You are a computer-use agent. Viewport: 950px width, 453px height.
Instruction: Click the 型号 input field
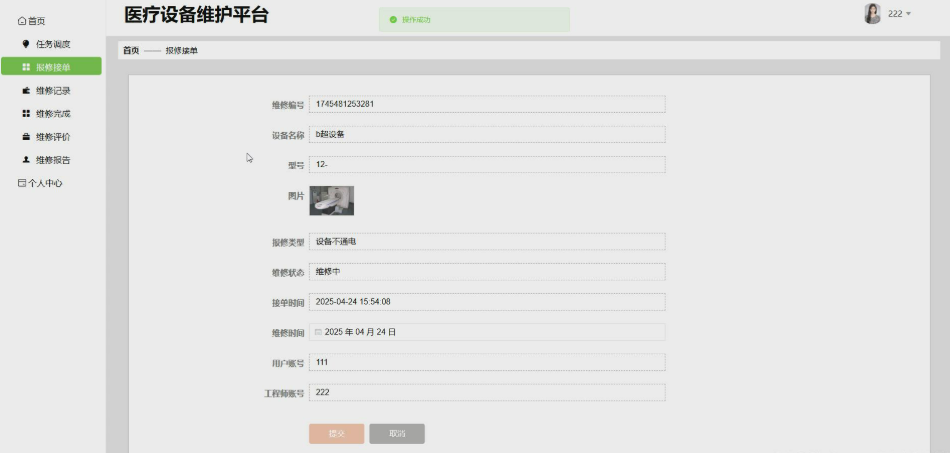coord(487,165)
